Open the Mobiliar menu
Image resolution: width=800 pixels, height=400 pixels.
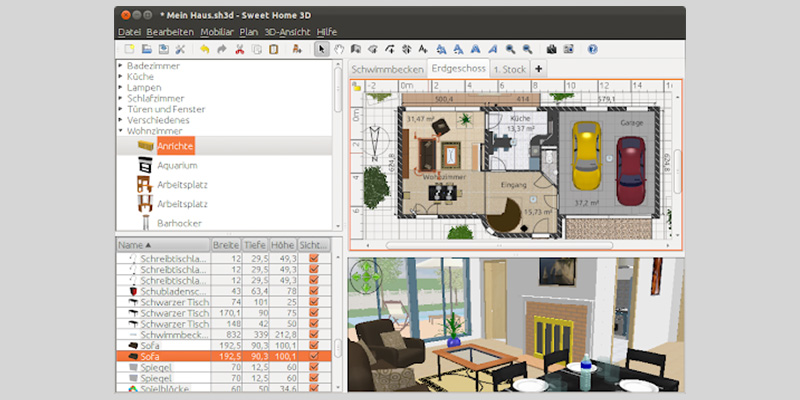tap(217, 32)
